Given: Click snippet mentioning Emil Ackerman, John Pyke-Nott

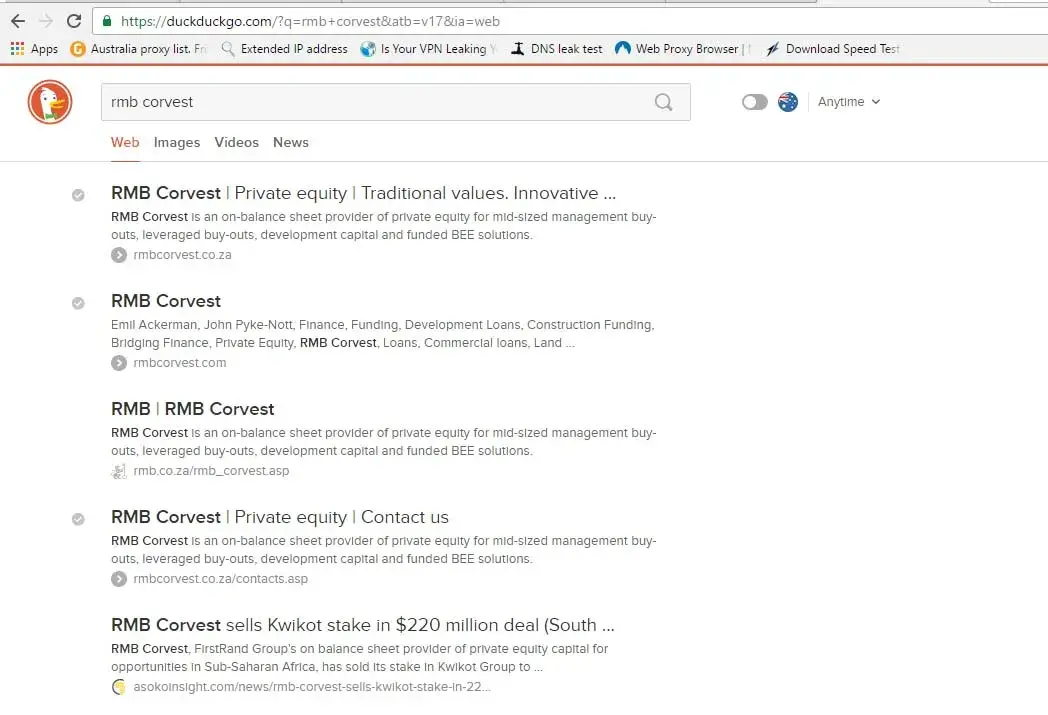Looking at the screenshot, I should pyautogui.click(x=383, y=333).
